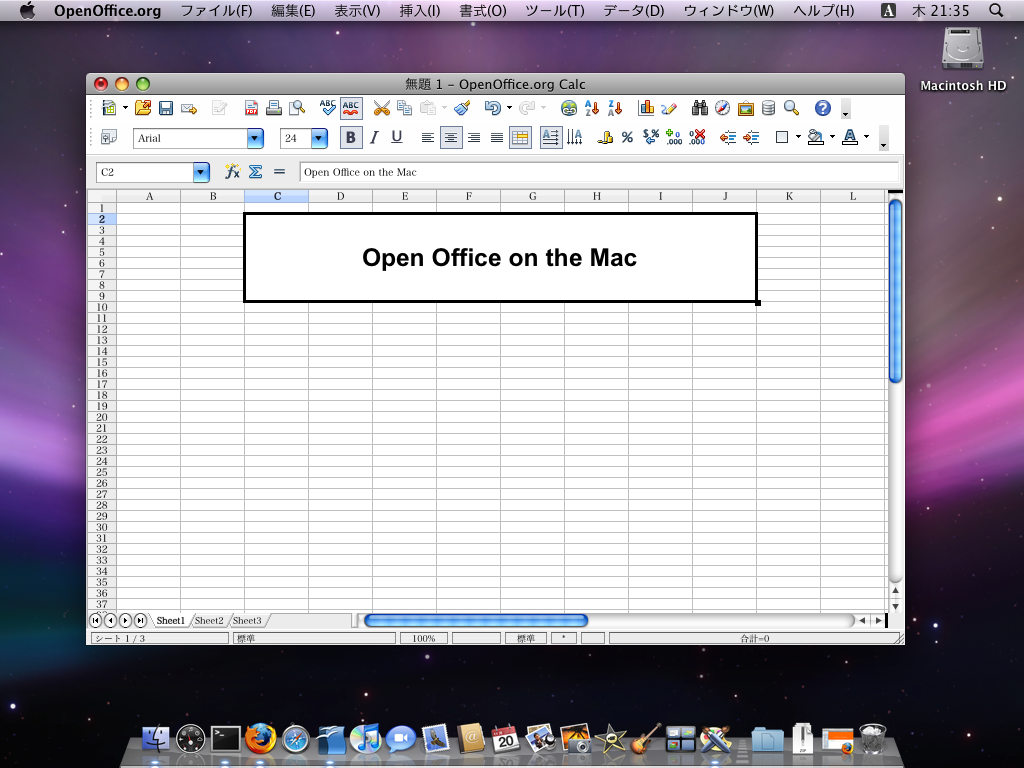Toggle Italic formatting button
Screen dimensions: 1024x768
[374, 138]
